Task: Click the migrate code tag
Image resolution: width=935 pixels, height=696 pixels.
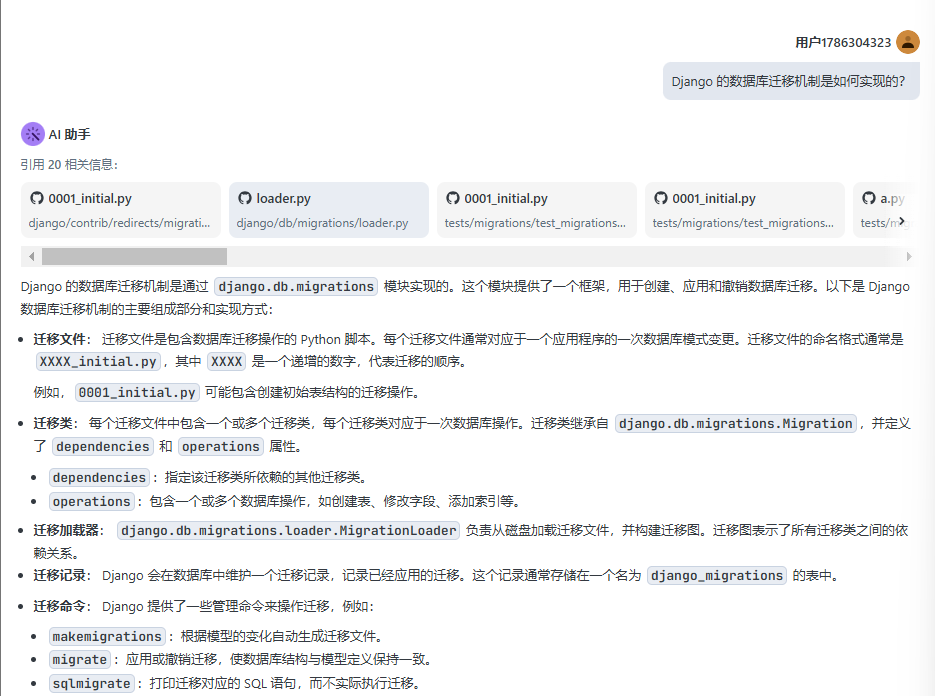Action: coord(79,660)
